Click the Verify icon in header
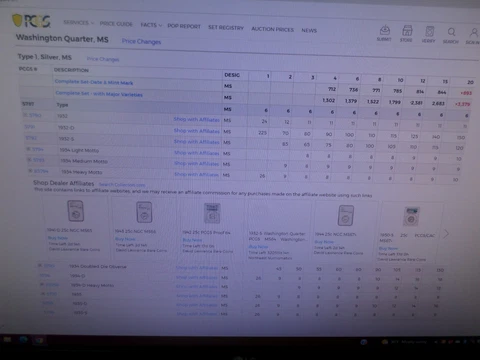480x360 pixels. [x=429, y=31]
